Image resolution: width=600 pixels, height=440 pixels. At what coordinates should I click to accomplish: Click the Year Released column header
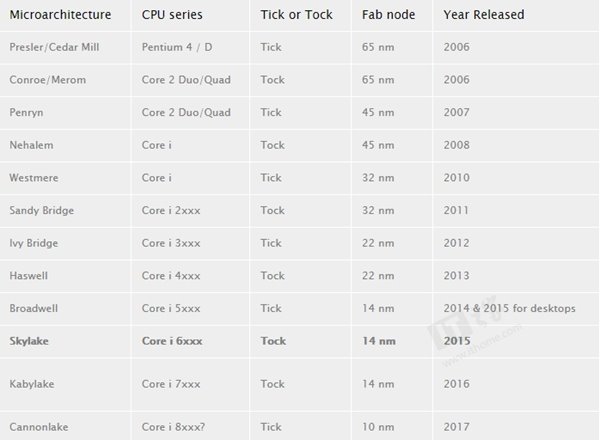pos(484,15)
